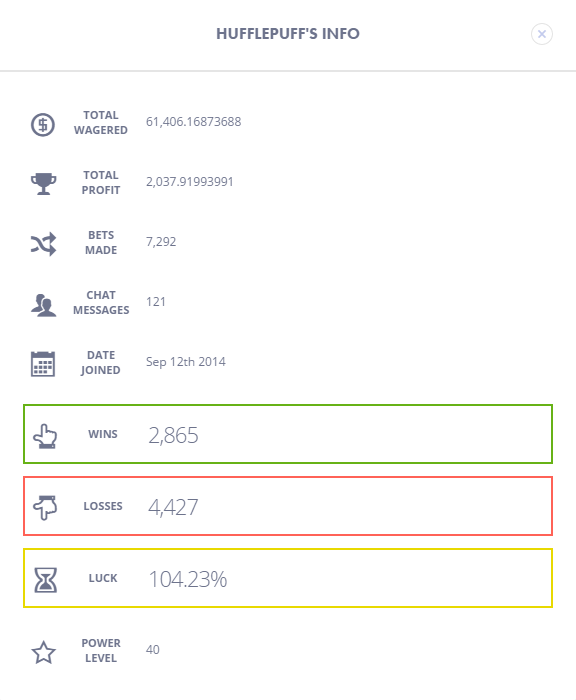Click the people Chat Messages icon
Screen dimensions: 576x700
point(43,305)
